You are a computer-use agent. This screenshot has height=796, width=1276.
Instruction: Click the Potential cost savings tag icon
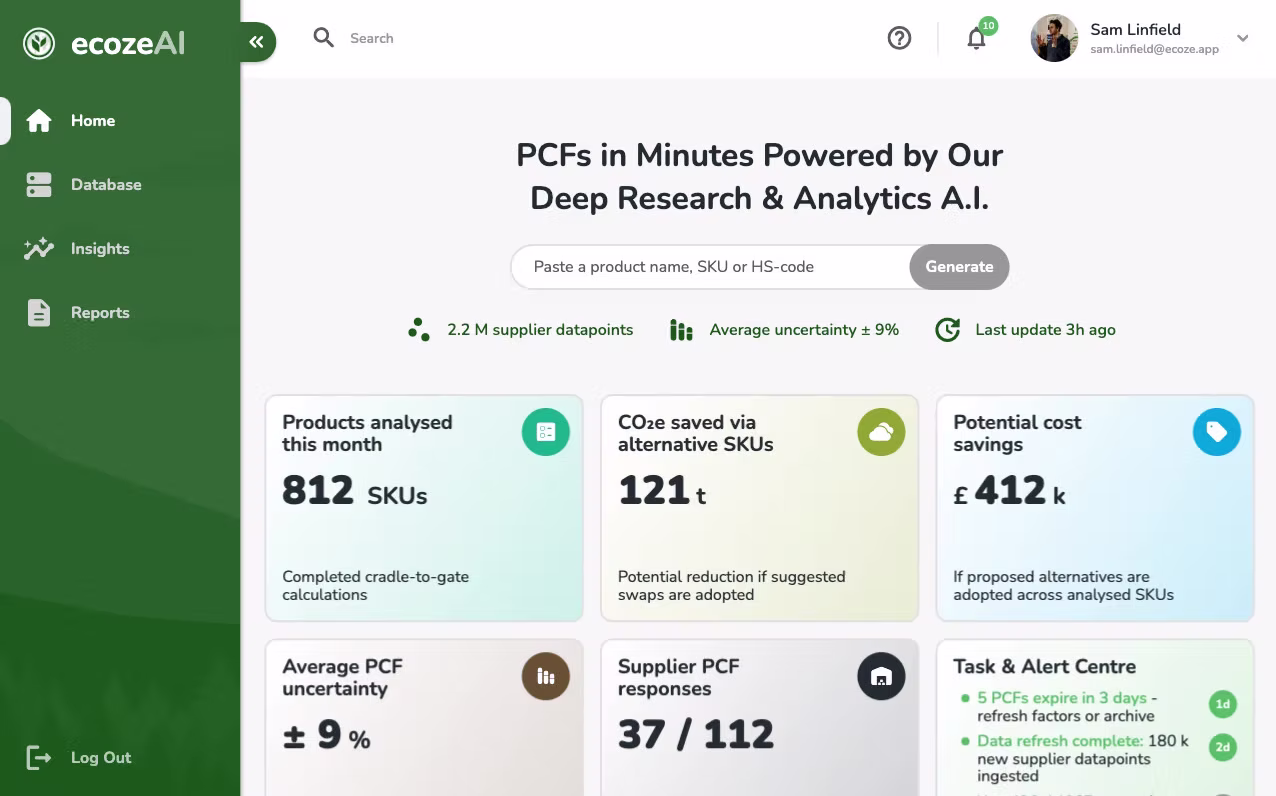pos(1216,432)
